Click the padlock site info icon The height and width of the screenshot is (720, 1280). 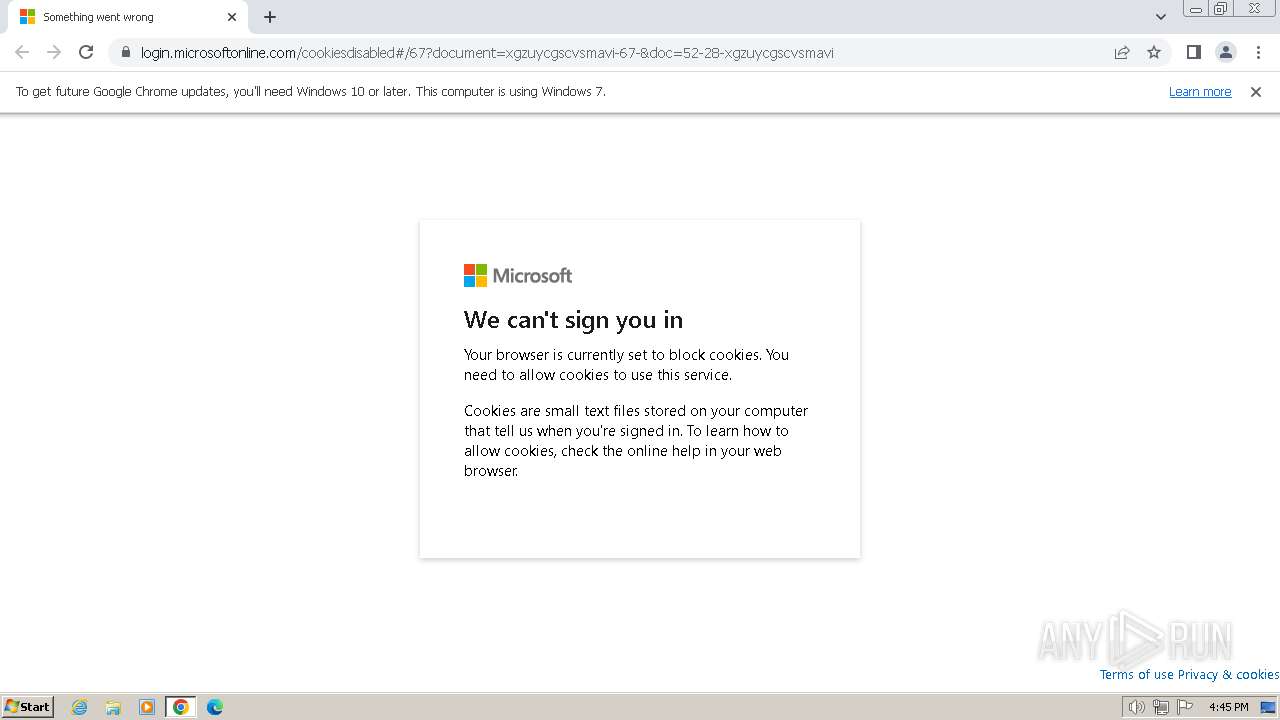coord(125,52)
